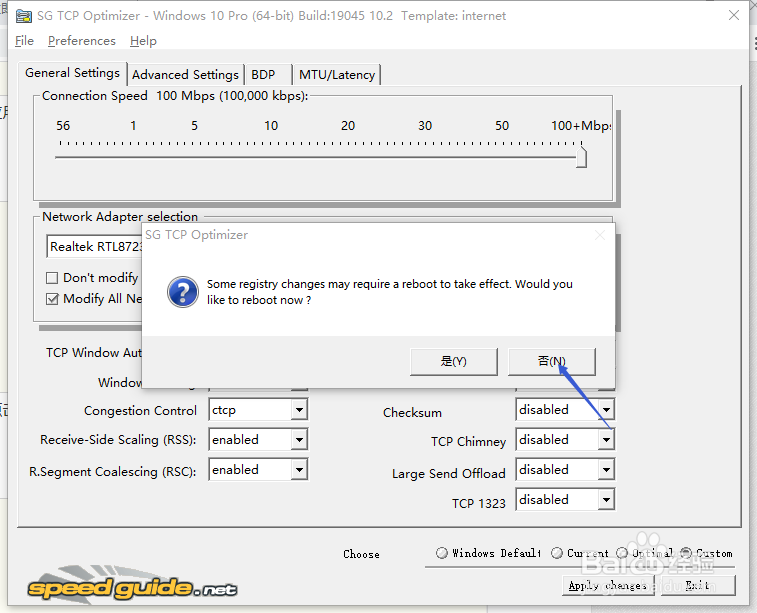757x613 pixels.
Task: Toggle the Don't modify checkbox
Action: pos(52,278)
